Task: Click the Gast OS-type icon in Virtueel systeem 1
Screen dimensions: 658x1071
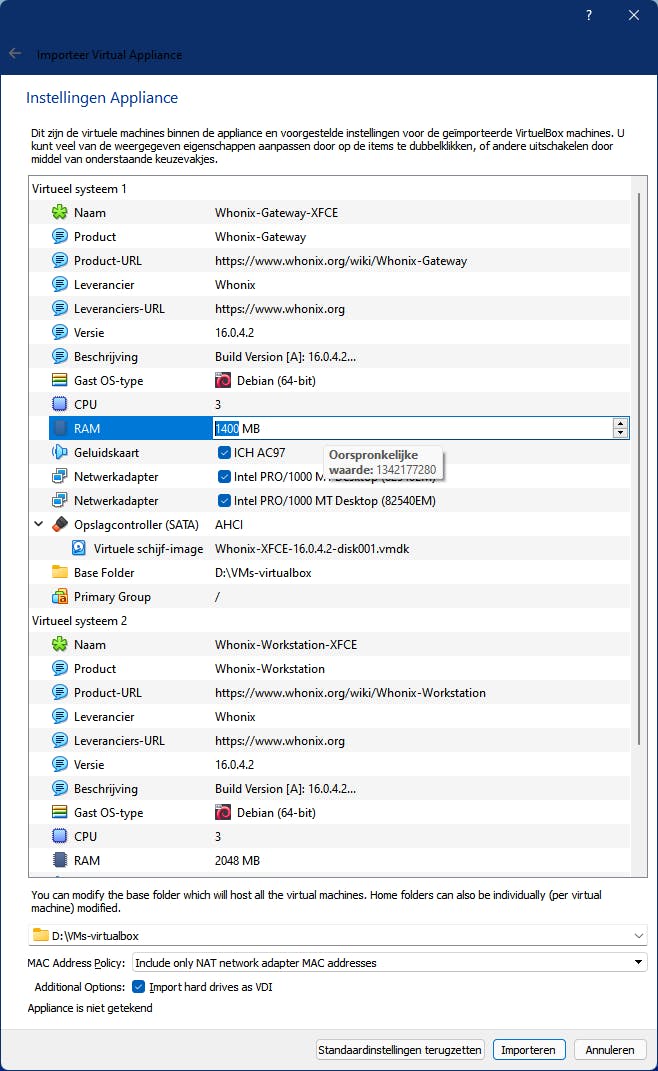Action: (x=60, y=380)
